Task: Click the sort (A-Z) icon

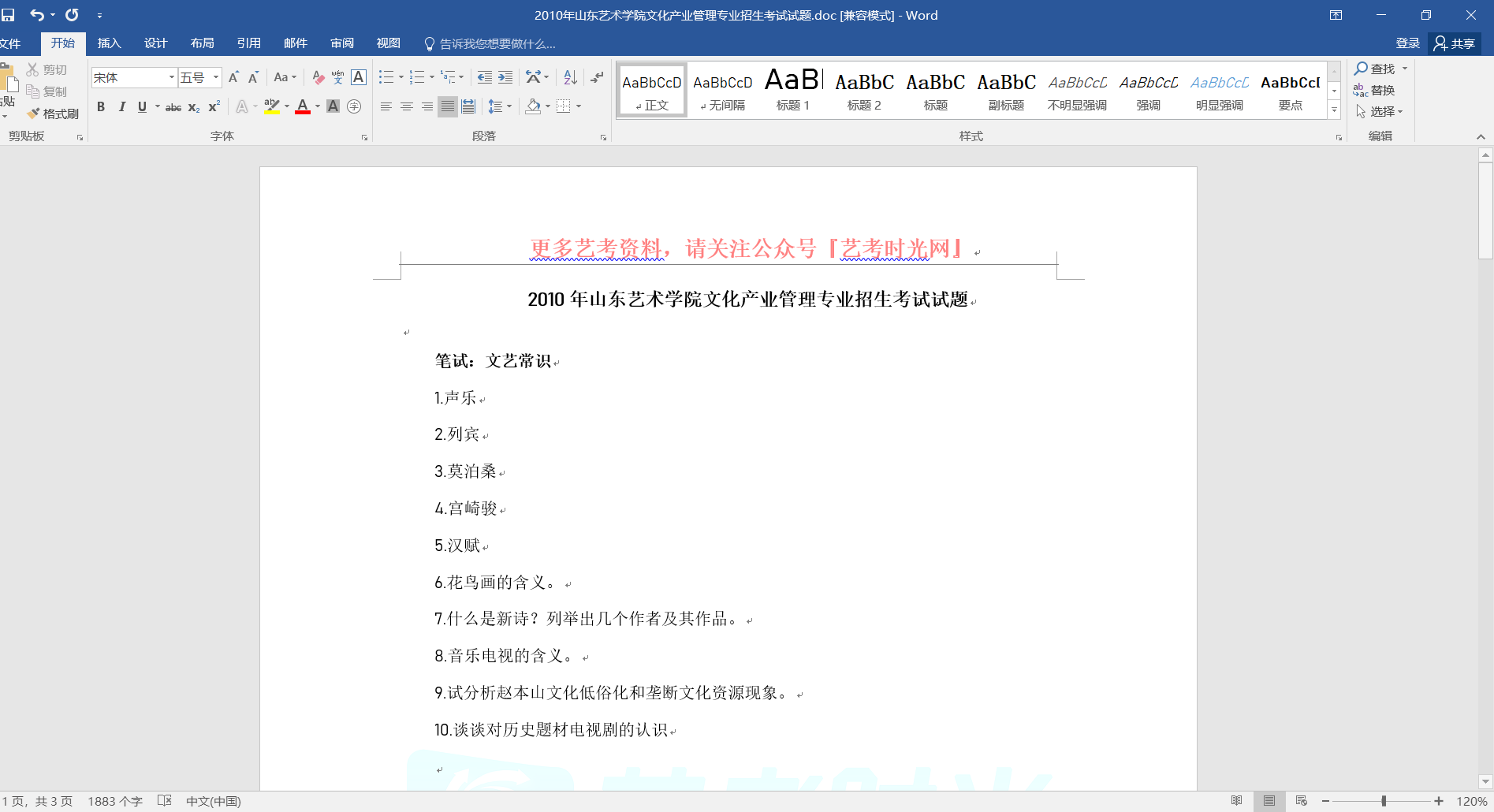Action: pyautogui.click(x=570, y=77)
